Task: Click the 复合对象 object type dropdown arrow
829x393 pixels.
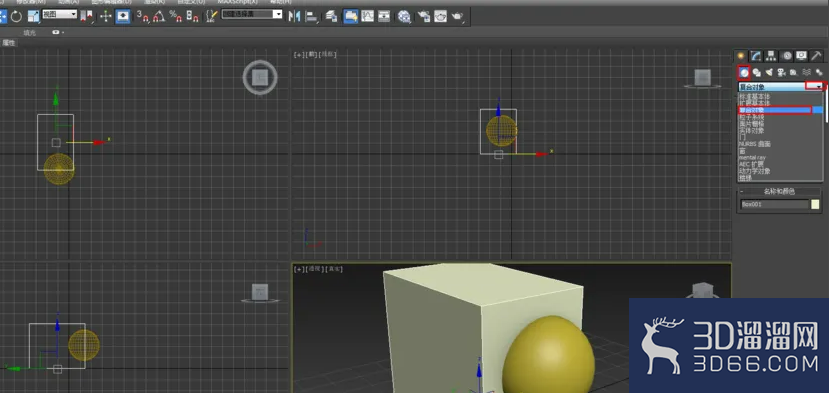Action: tap(818, 87)
